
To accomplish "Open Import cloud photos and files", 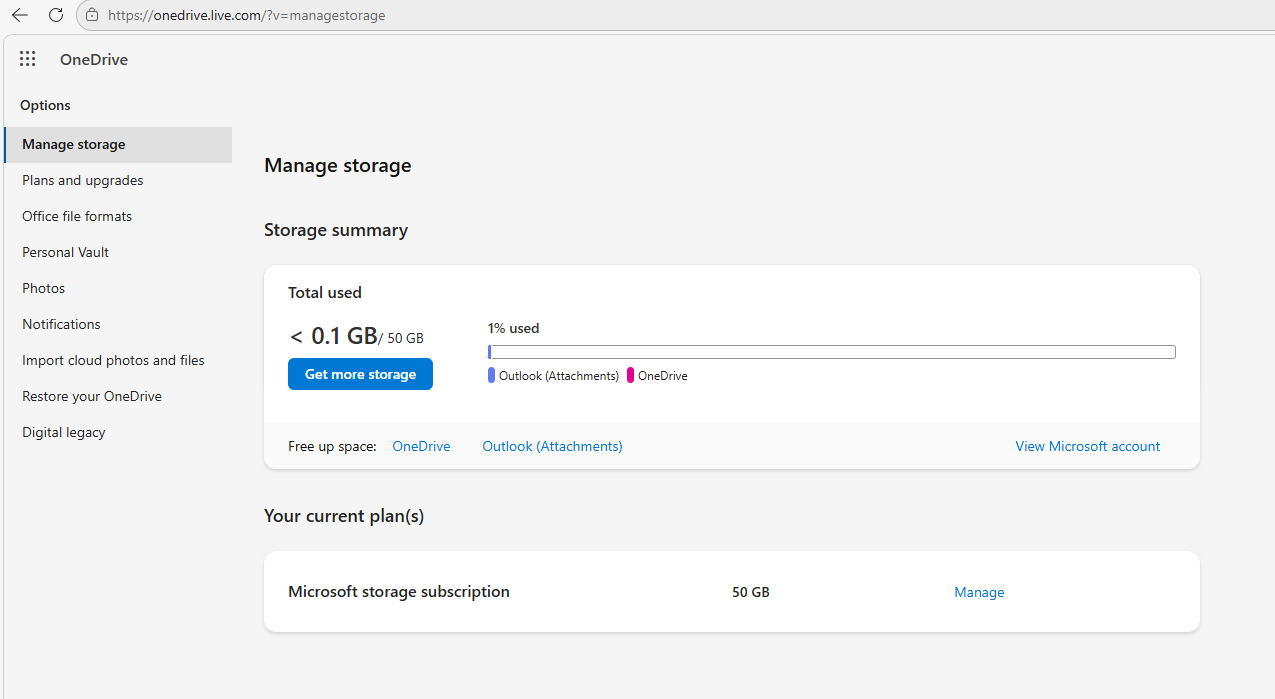I will (x=114, y=360).
